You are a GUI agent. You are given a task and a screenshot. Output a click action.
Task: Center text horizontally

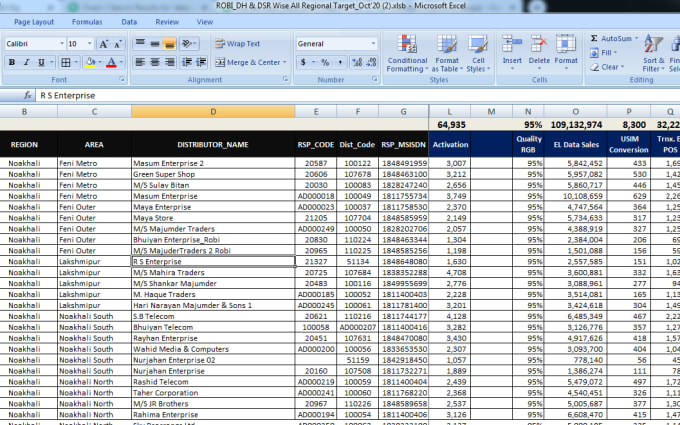click(155, 62)
